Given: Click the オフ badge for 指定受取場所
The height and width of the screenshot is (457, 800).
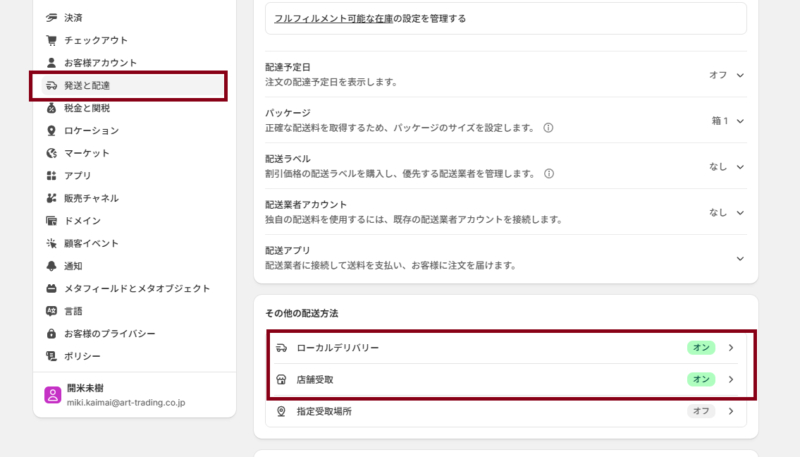Looking at the screenshot, I should click(701, 411).
